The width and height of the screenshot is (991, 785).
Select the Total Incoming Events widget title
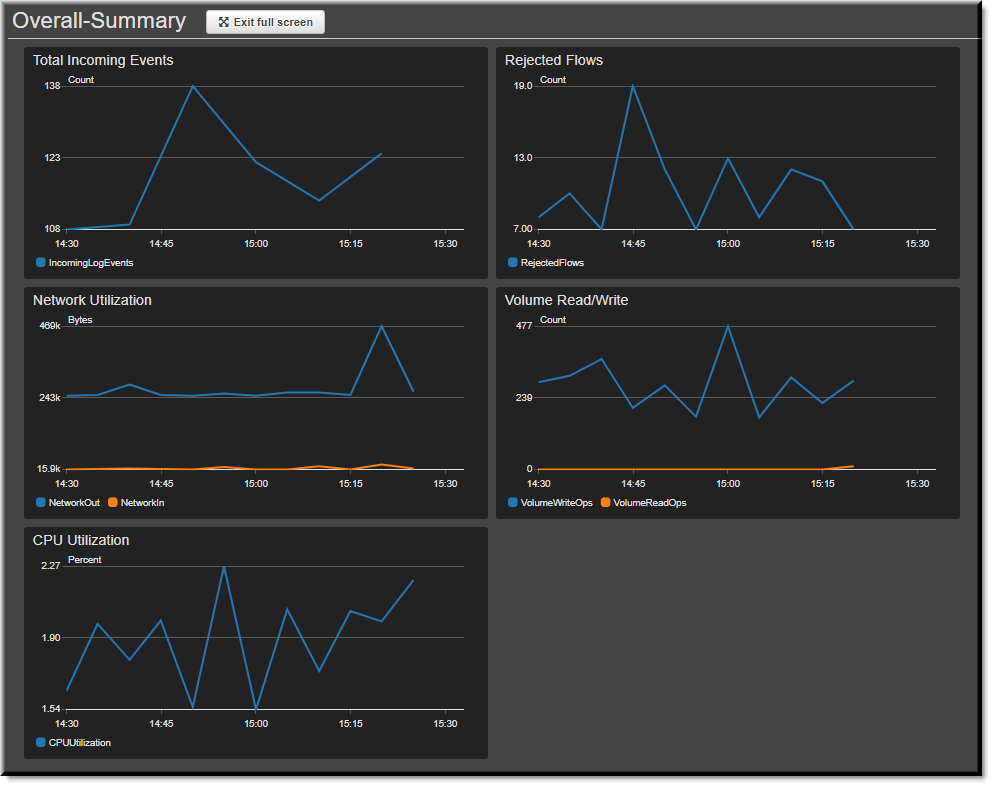click(103, 60)
